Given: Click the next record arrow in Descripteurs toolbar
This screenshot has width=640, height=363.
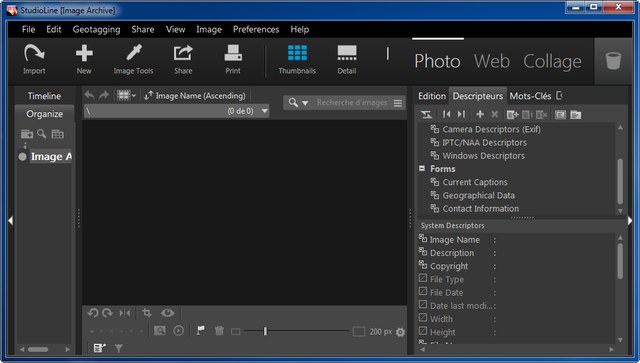Looking at the screenshot, I should click(461, 114).
